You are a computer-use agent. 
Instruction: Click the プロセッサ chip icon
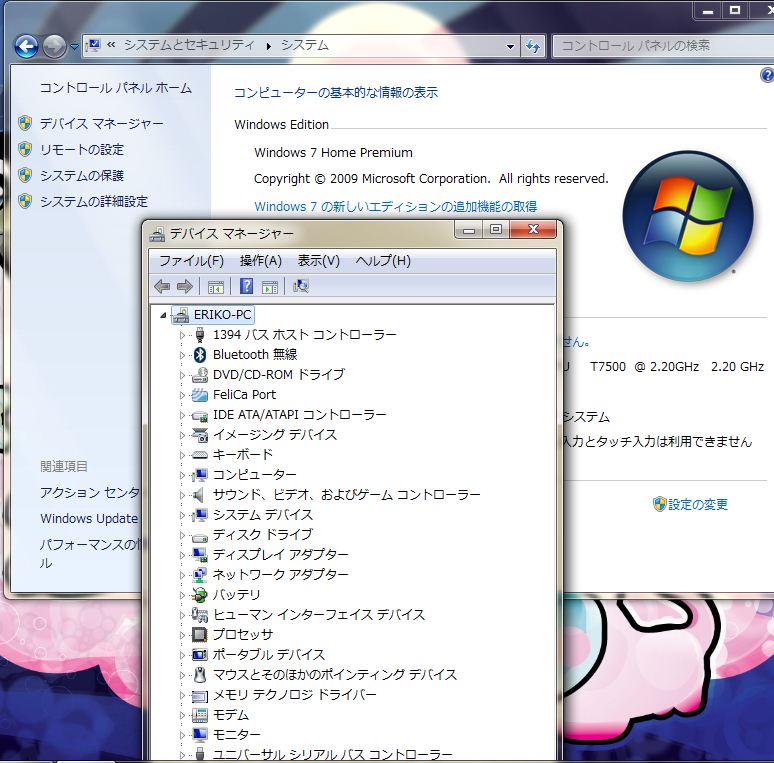(x=200, y=635)
